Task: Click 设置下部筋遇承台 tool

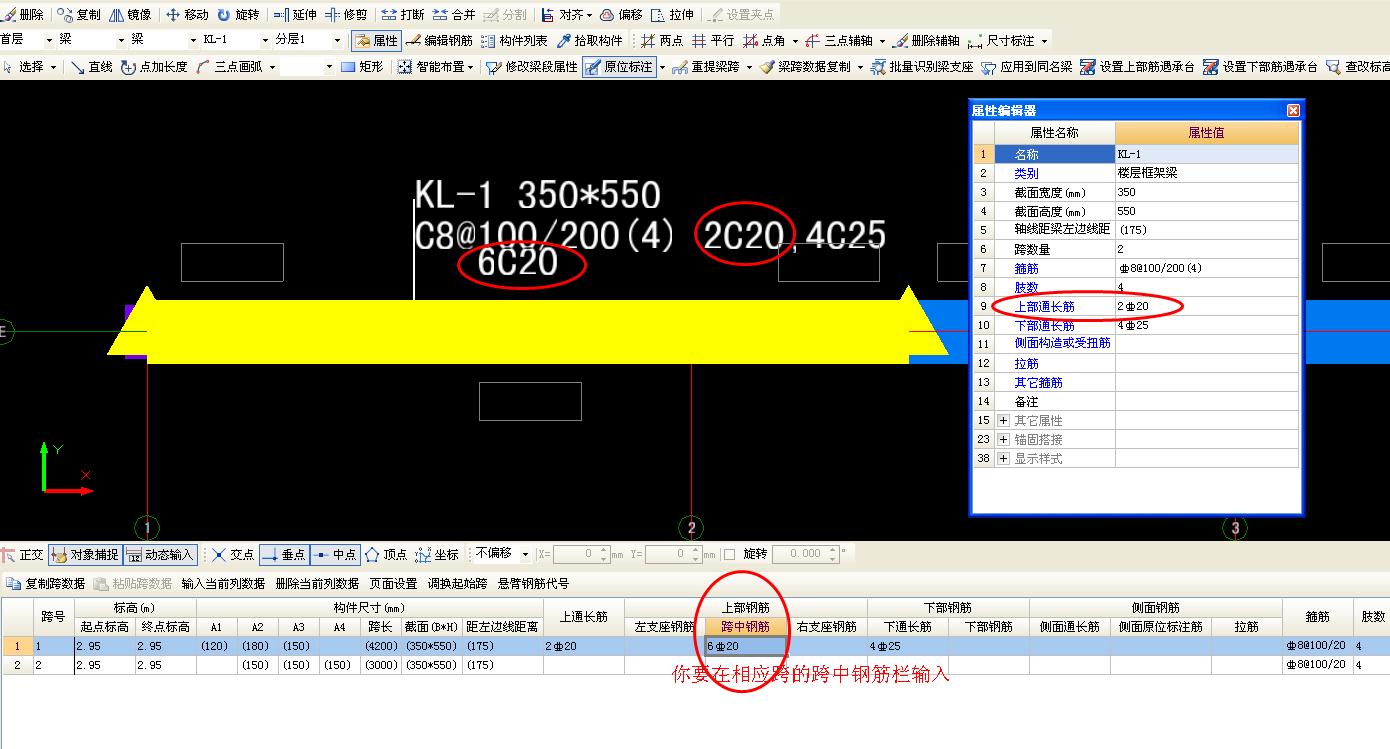Action: coord(1260,67)
